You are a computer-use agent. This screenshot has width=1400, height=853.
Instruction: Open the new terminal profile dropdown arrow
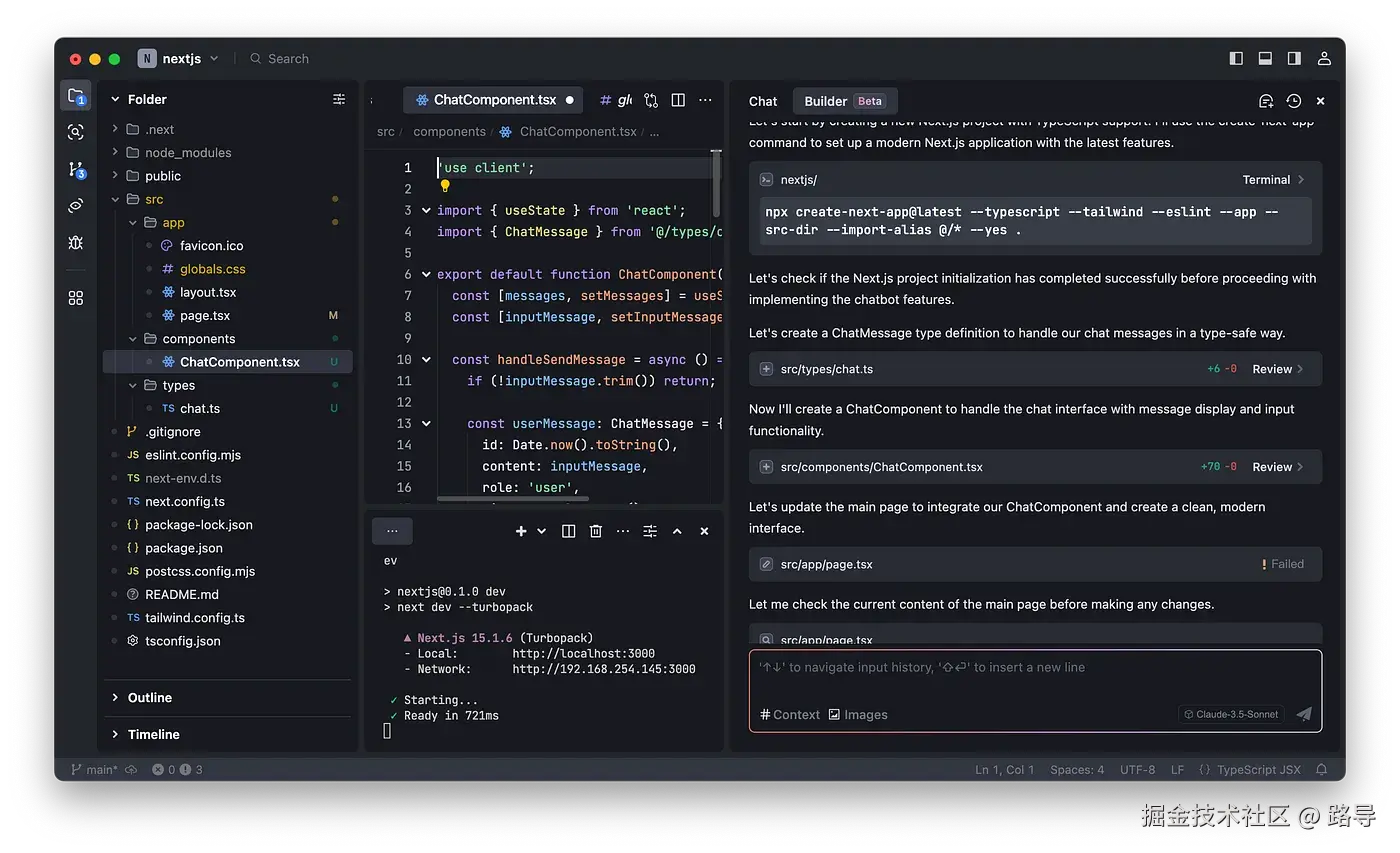click(x=542, y=531)
